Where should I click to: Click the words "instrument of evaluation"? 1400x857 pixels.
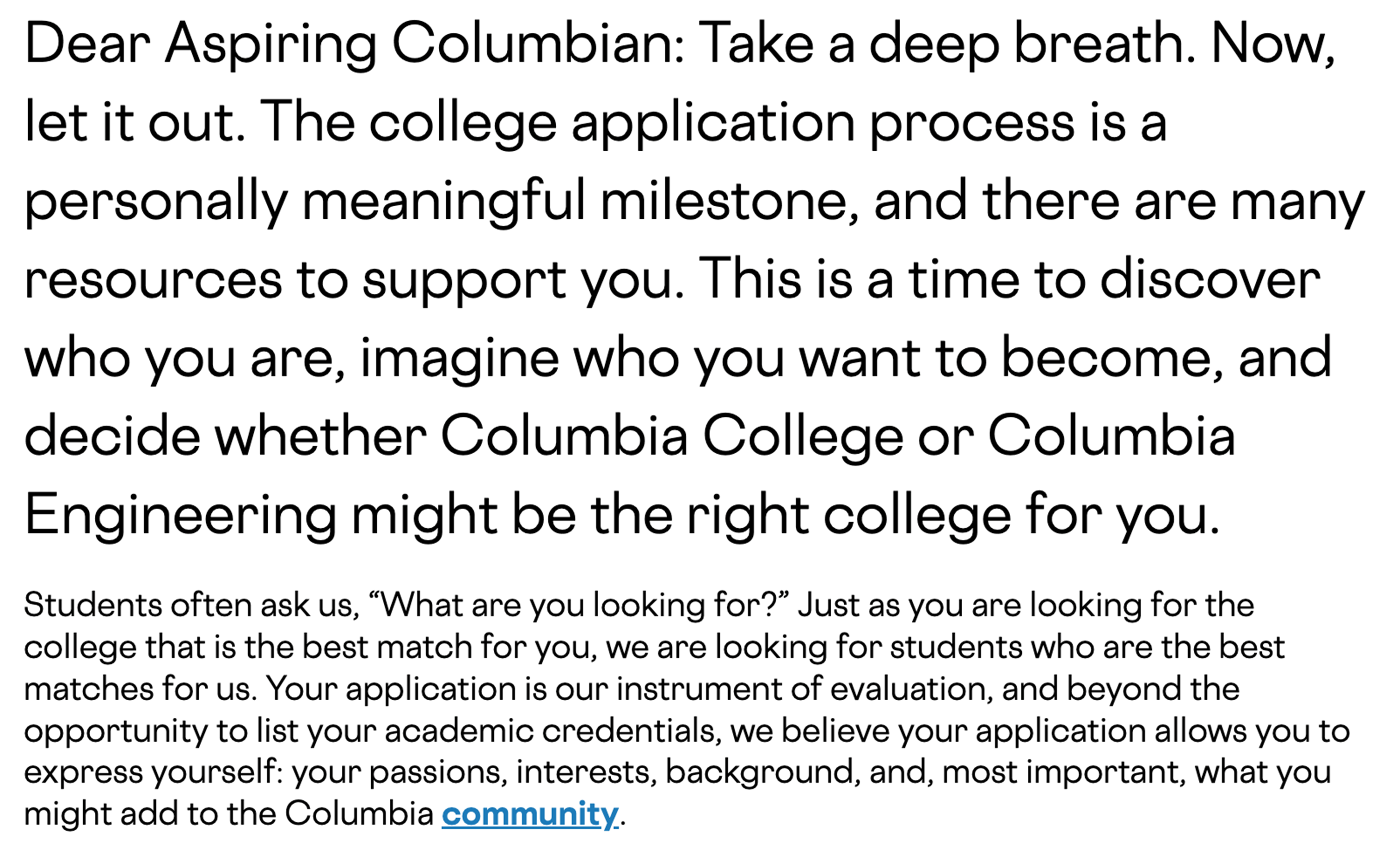(x=804, y=689)
